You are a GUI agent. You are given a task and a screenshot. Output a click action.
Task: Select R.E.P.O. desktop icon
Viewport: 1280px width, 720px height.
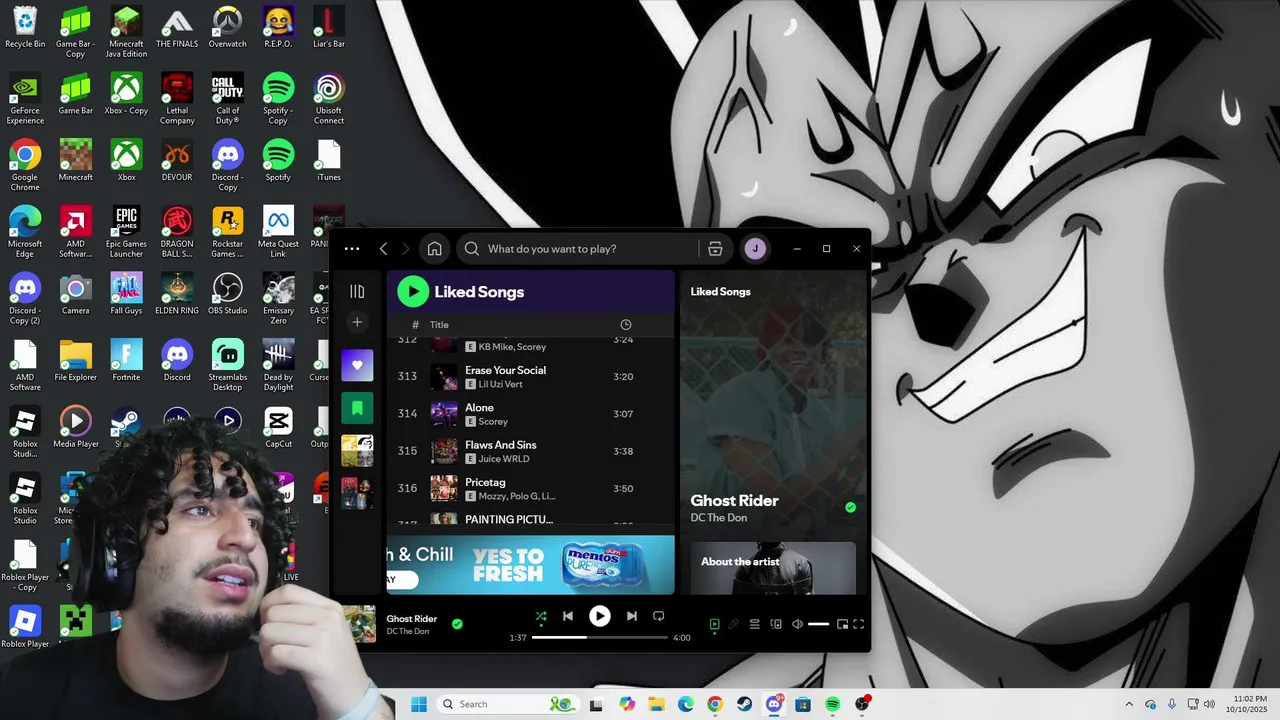pyautogui.click(x=278, y=27)
